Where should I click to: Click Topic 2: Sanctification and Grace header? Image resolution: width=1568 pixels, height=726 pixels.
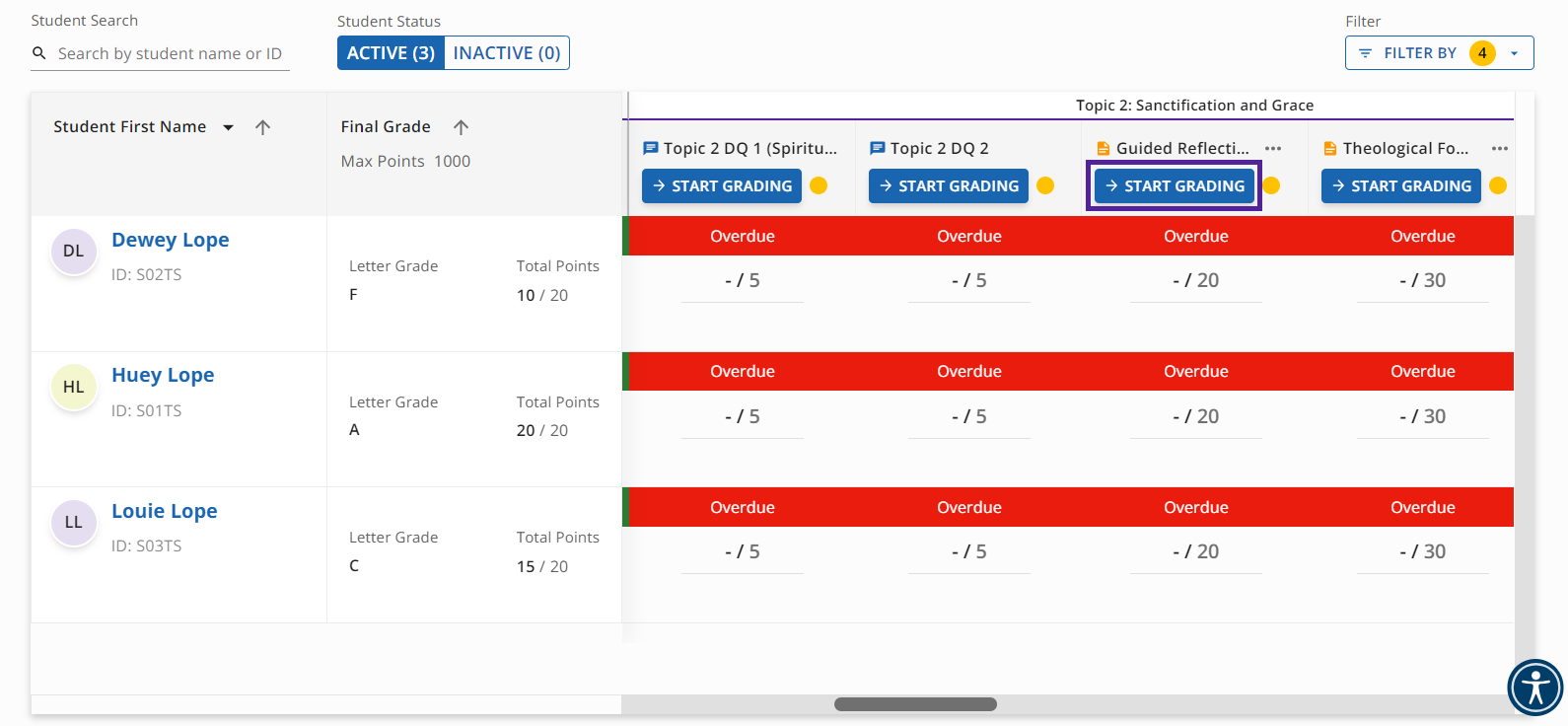click(x=1194, y=106)
